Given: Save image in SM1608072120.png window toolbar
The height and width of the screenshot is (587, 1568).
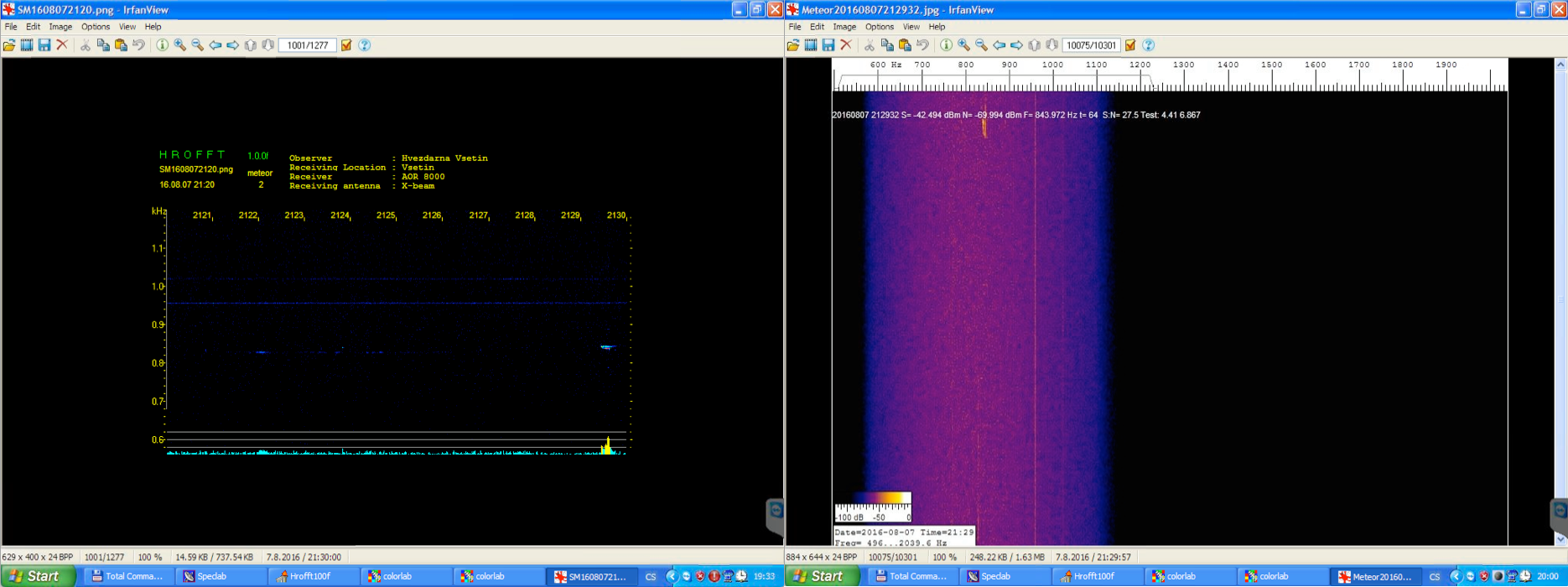Looking at the screenshot, I should [44, 45].
